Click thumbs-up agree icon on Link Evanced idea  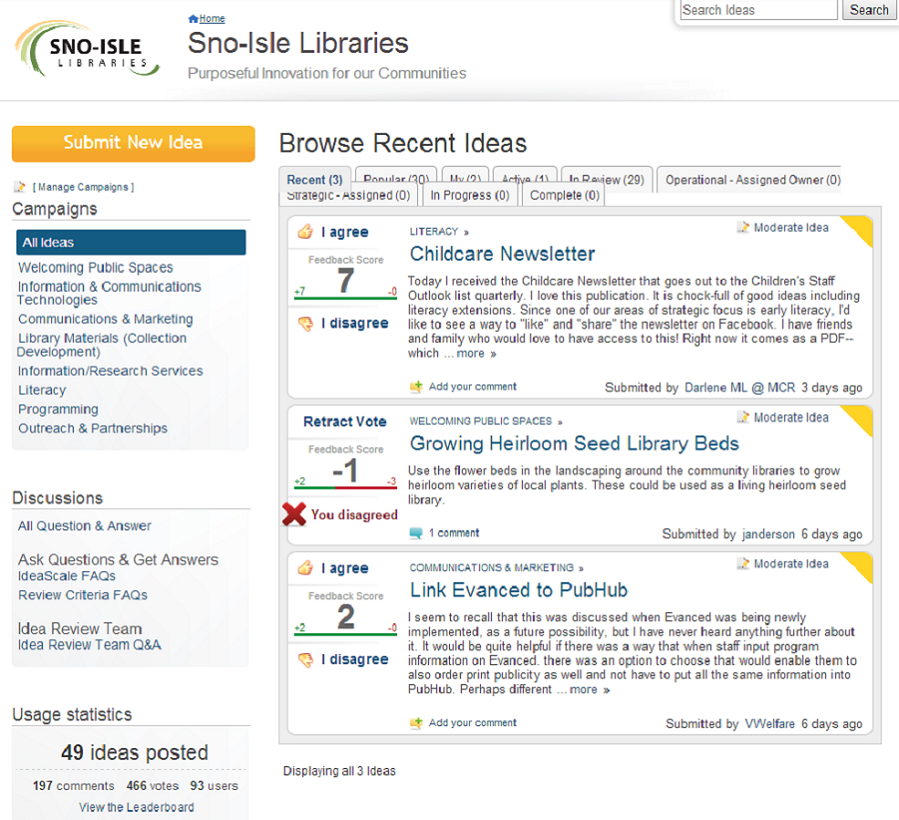(305, 568)
